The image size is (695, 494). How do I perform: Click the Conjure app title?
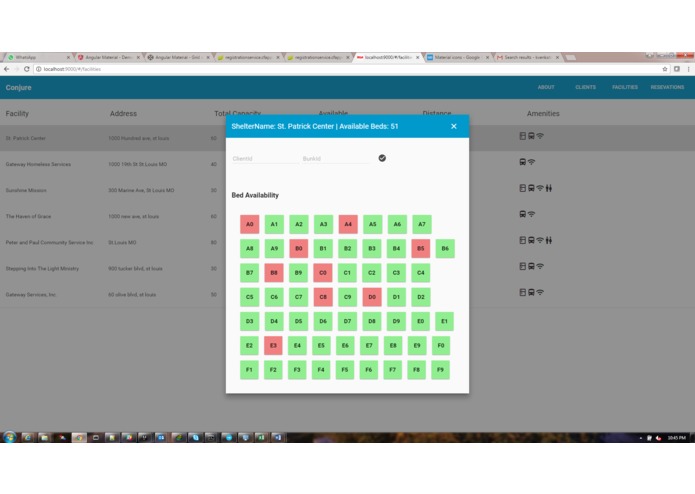pos(19,88)
